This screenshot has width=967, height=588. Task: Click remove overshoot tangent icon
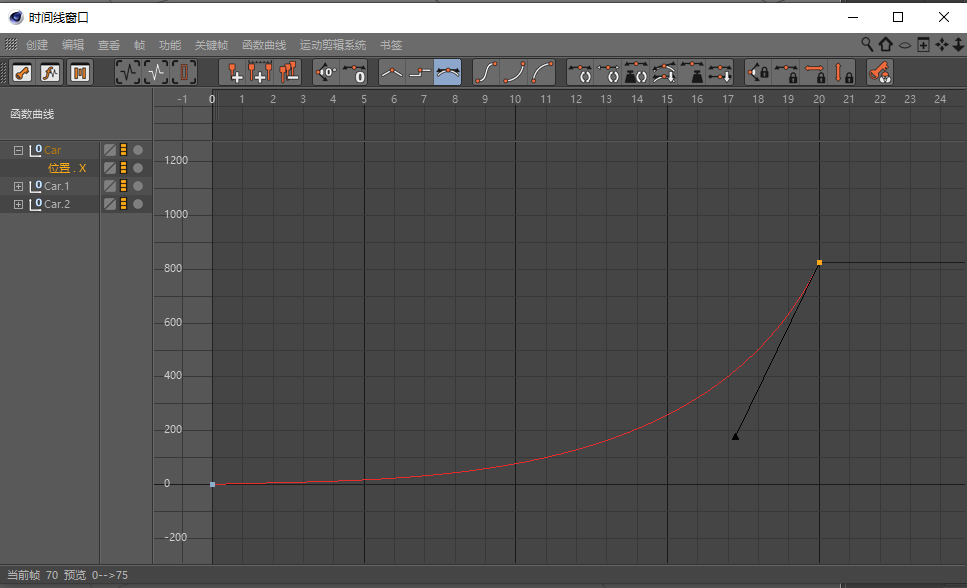click(664, 73)
